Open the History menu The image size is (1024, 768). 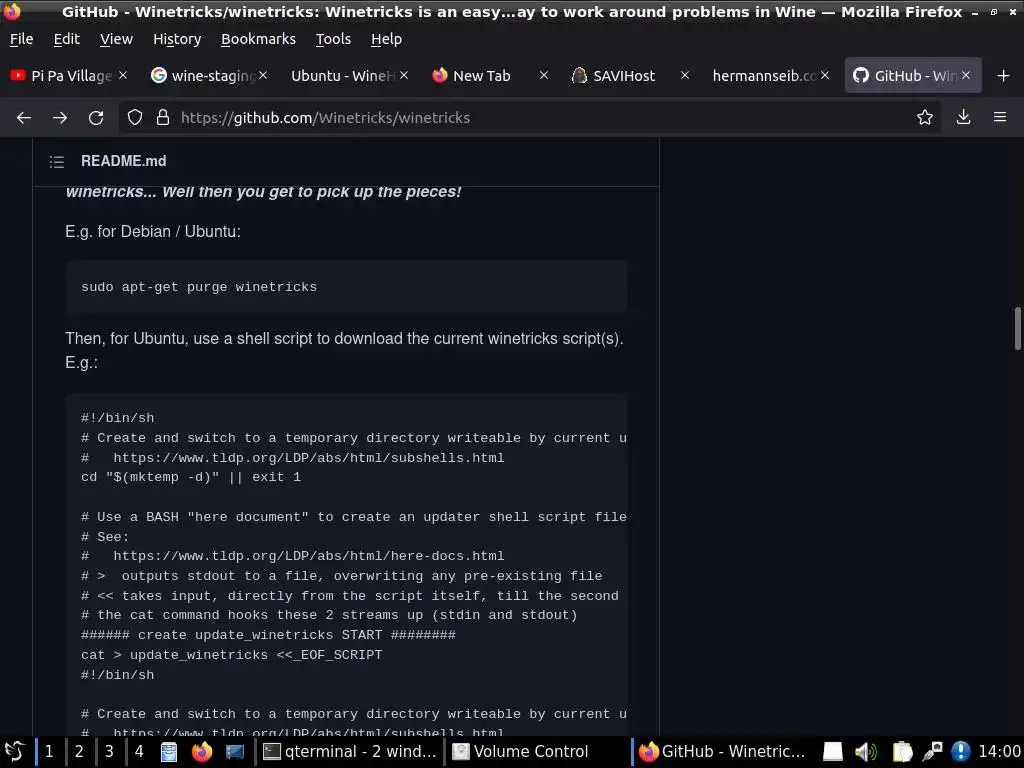(x=177, y=39)
